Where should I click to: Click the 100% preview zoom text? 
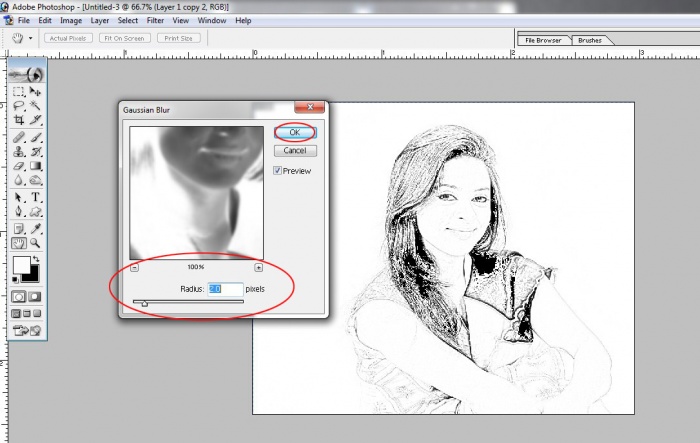[x=196, y=267]
